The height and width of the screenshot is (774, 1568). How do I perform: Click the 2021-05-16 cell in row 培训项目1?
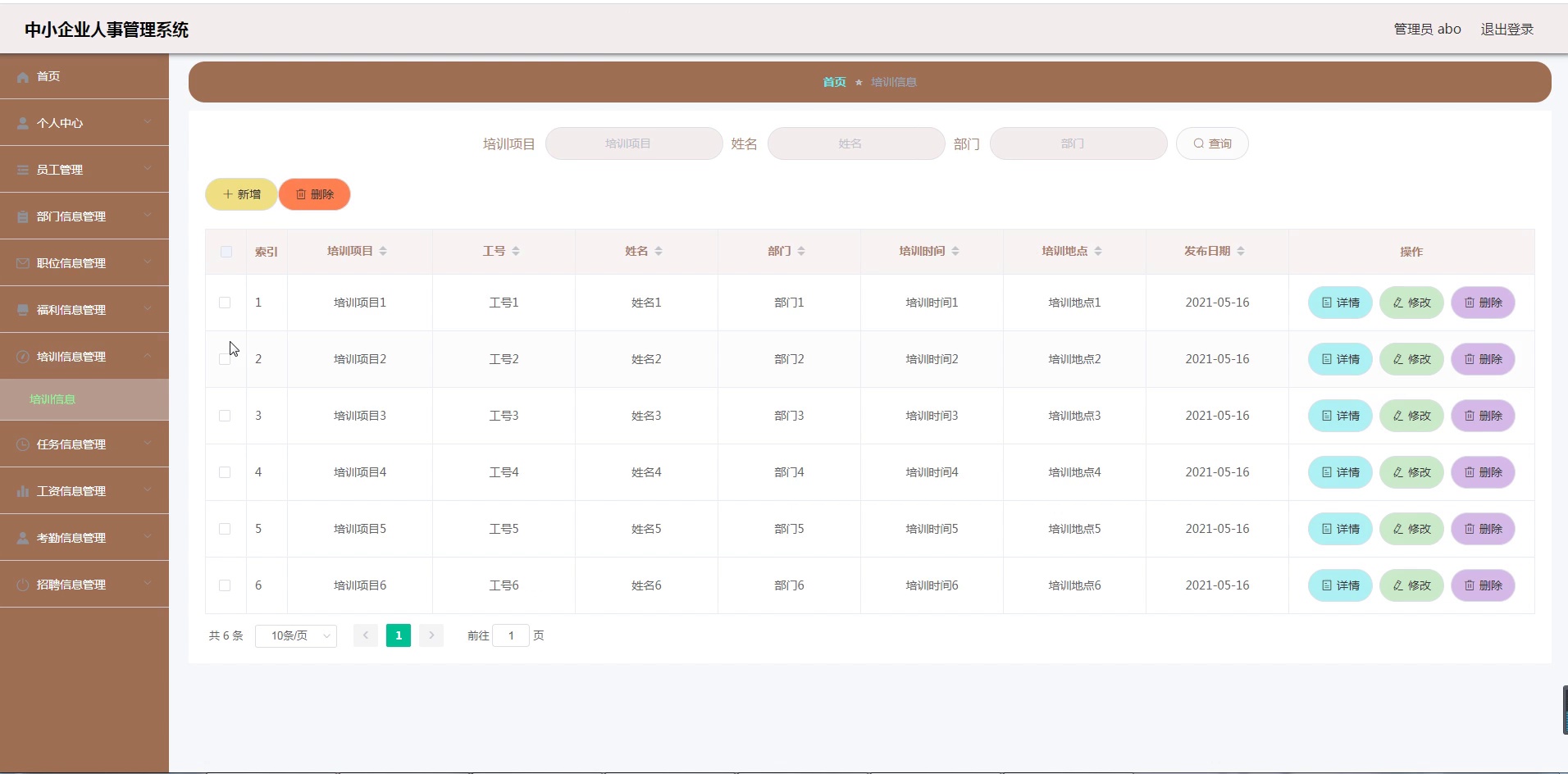(1217, 303)
